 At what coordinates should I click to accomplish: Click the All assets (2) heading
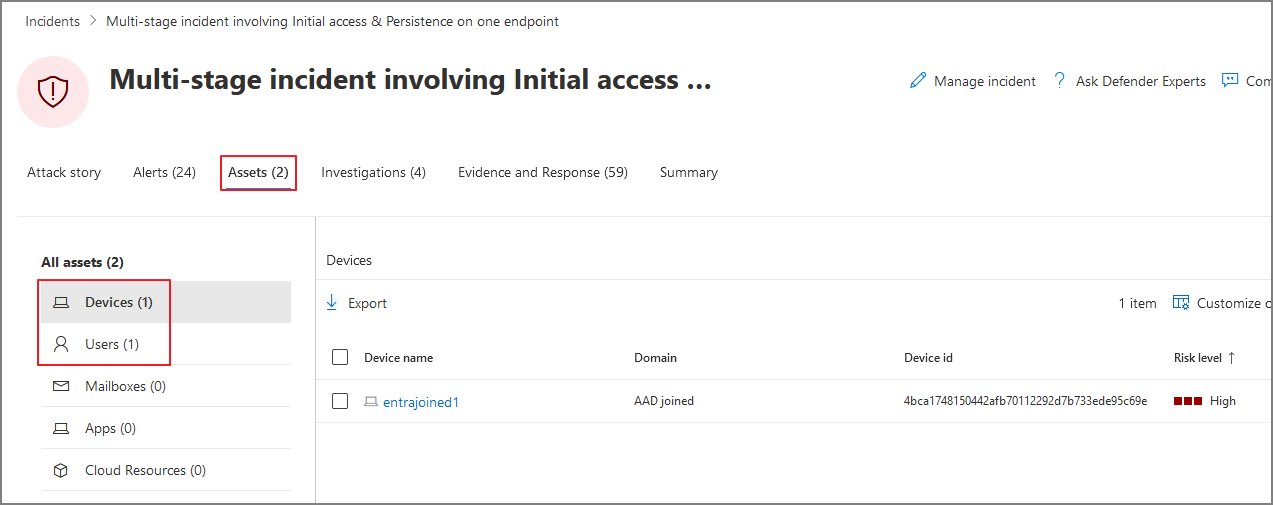[x=82, y=262]
